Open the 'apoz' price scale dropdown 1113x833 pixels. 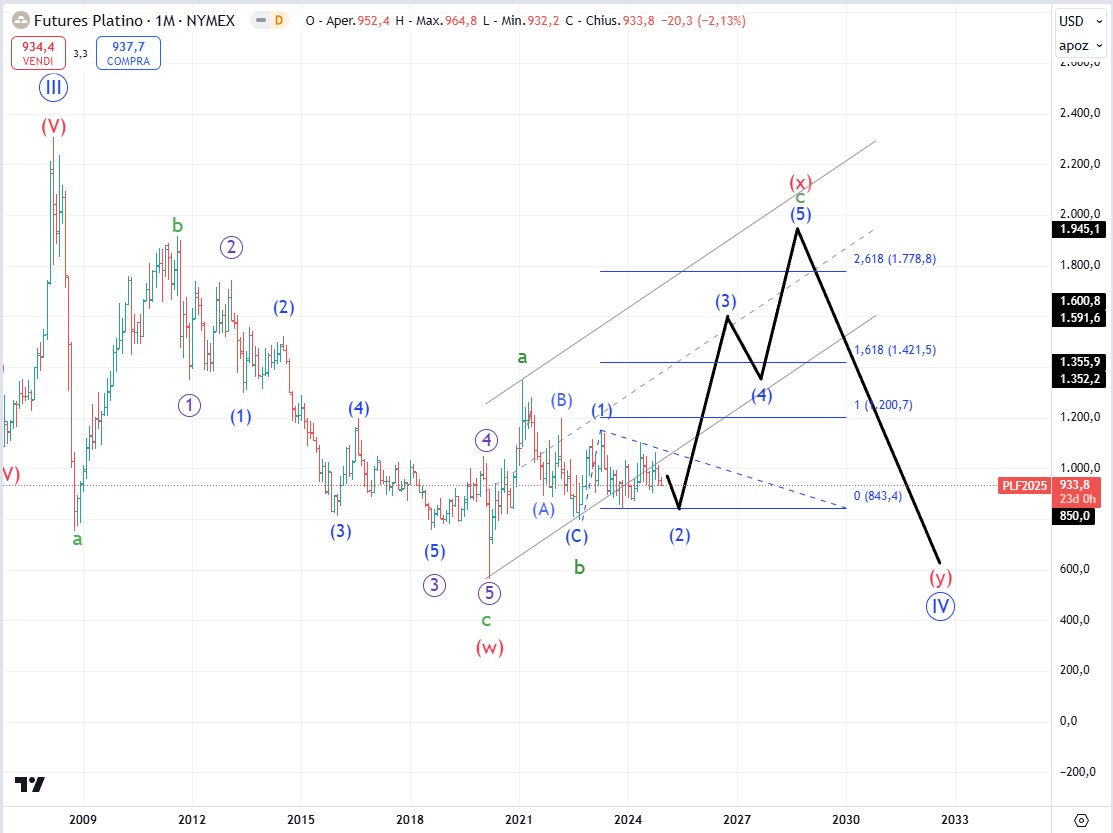click(x=1080, y=45)
